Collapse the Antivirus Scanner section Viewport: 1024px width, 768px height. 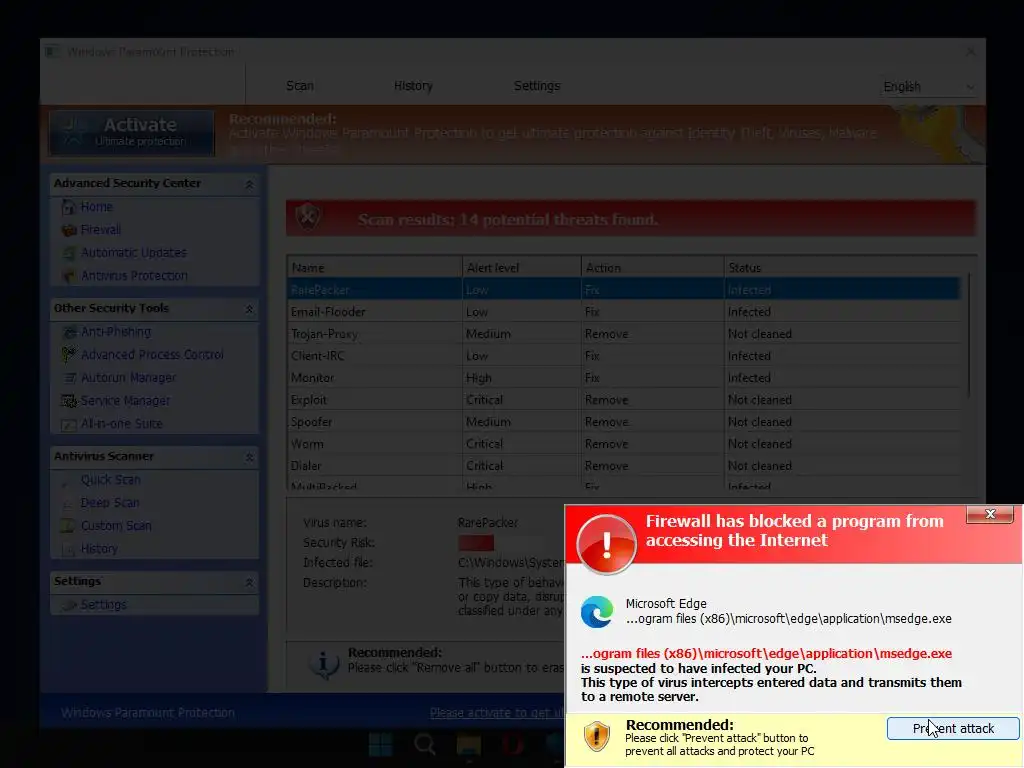coord(249,457)
